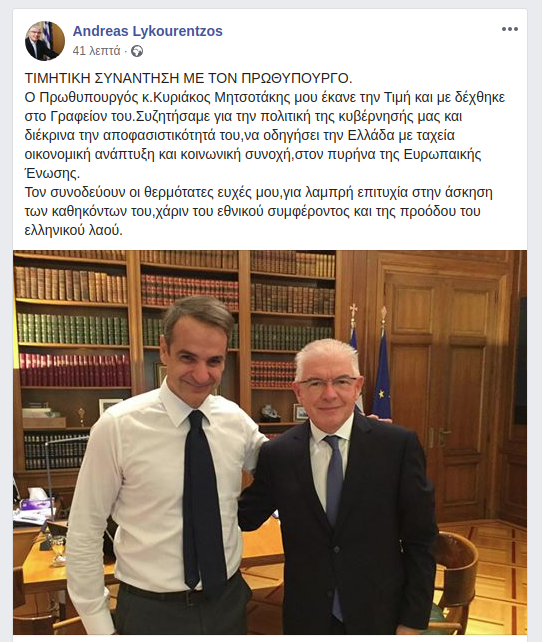Image resolution: width=542 pixels, height=642 pixels.
Task: Click the public globe privacy icon
Action: pyautogui.click(x=137, y=51)
